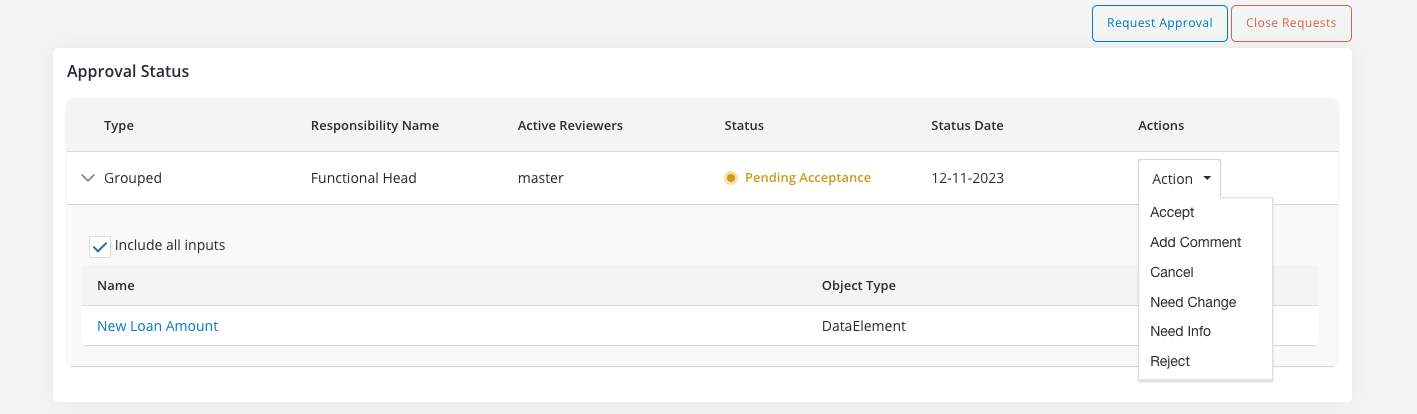Click the Status Date column header
This screenshot has width=1417, height=414.
[x=966, y=126]
